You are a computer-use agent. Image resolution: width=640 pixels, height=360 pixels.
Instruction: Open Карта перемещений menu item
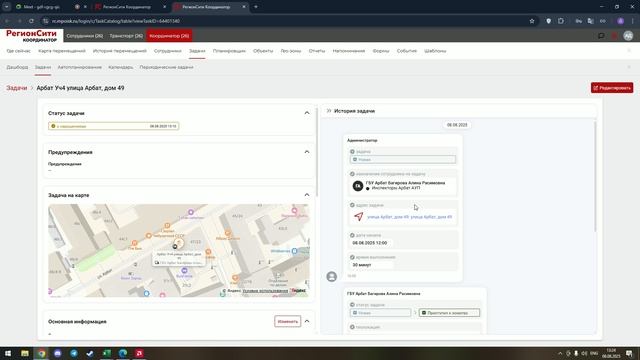pos(62,51)
